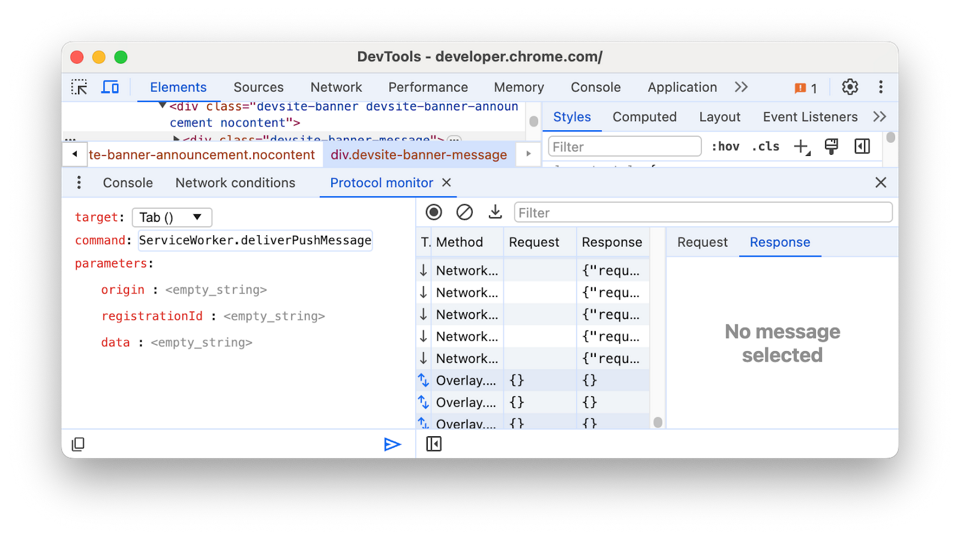
Task: Click the protocol monitor Filter field
Action: [702, 212]
